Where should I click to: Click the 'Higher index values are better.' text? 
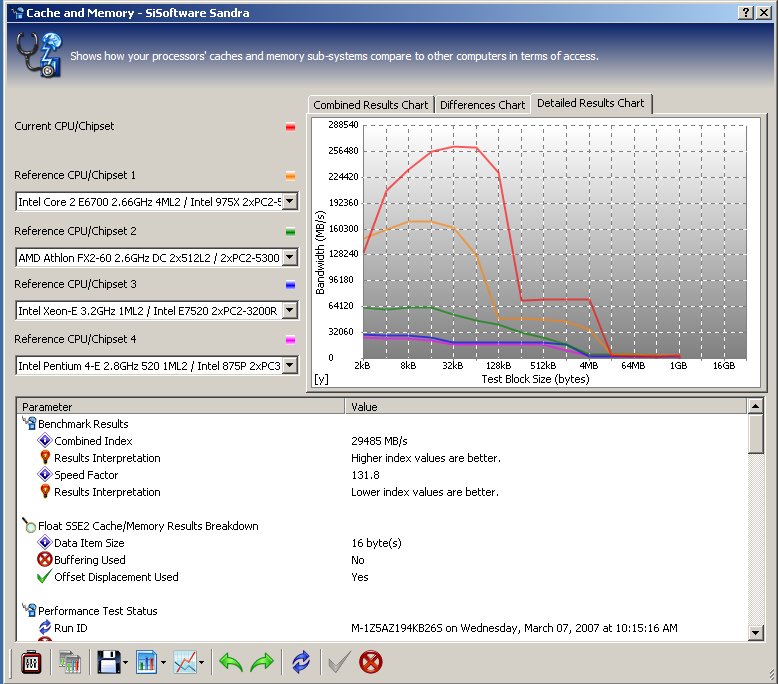pos(426,458)
